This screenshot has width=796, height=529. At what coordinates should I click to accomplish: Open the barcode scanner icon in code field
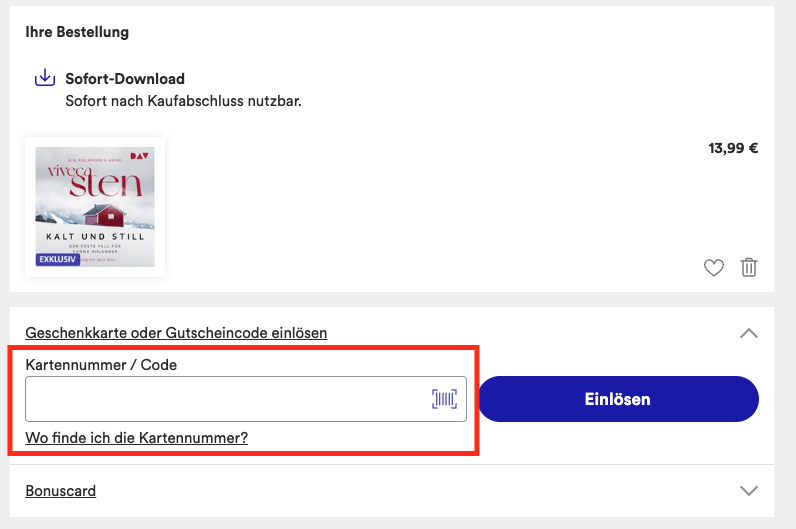click(x=444, y=399)
